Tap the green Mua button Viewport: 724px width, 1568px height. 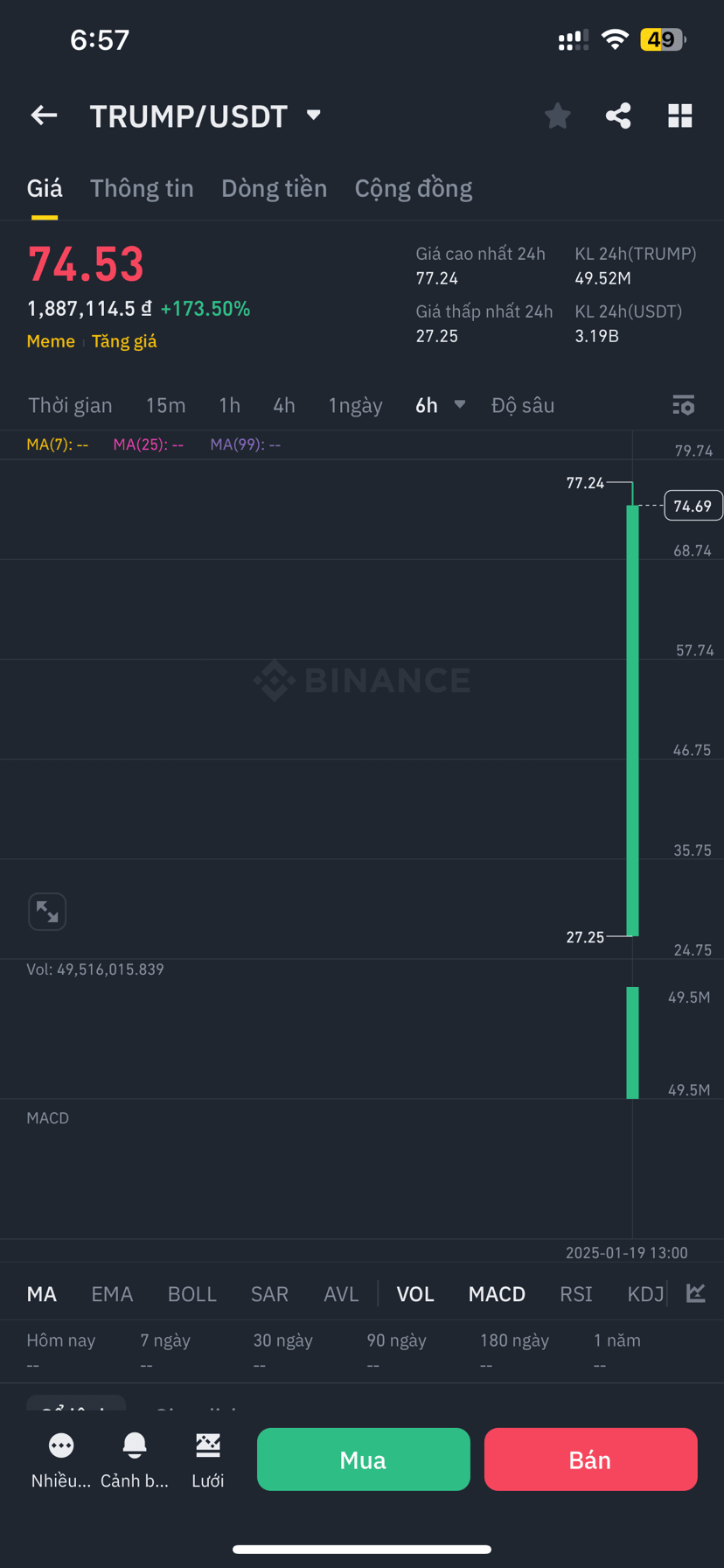coord(364,1459)
